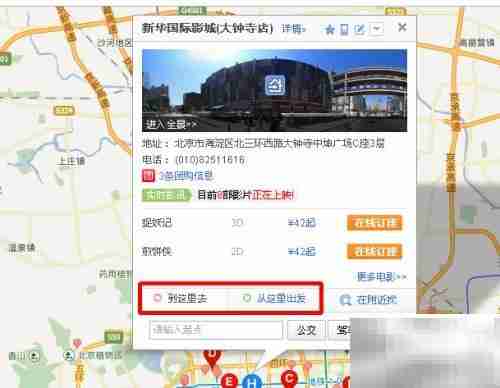Click the 沙河地区 map label

[x=114, y=43]
